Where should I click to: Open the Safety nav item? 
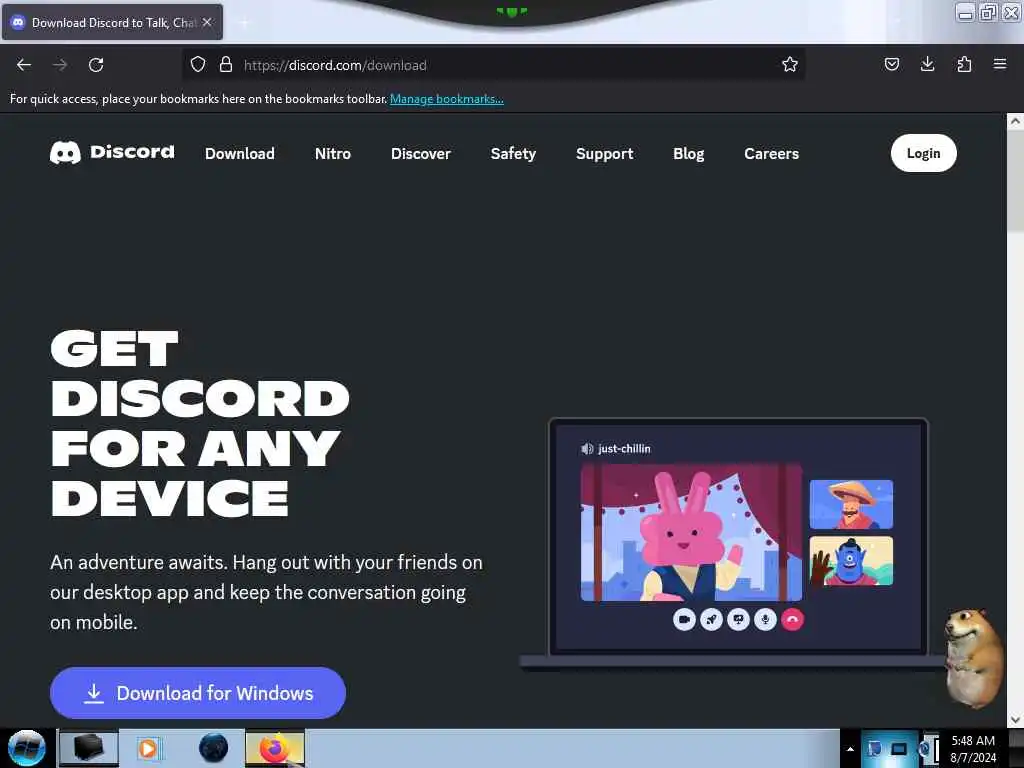(513, 153)
